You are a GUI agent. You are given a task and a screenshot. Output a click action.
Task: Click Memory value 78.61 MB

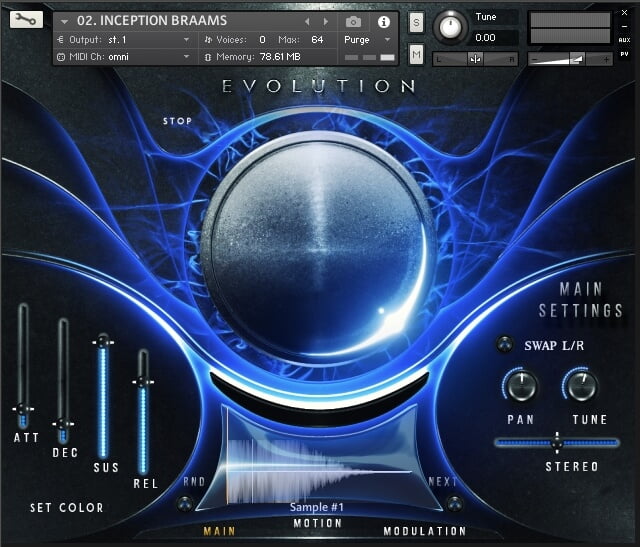click(280, 57)
